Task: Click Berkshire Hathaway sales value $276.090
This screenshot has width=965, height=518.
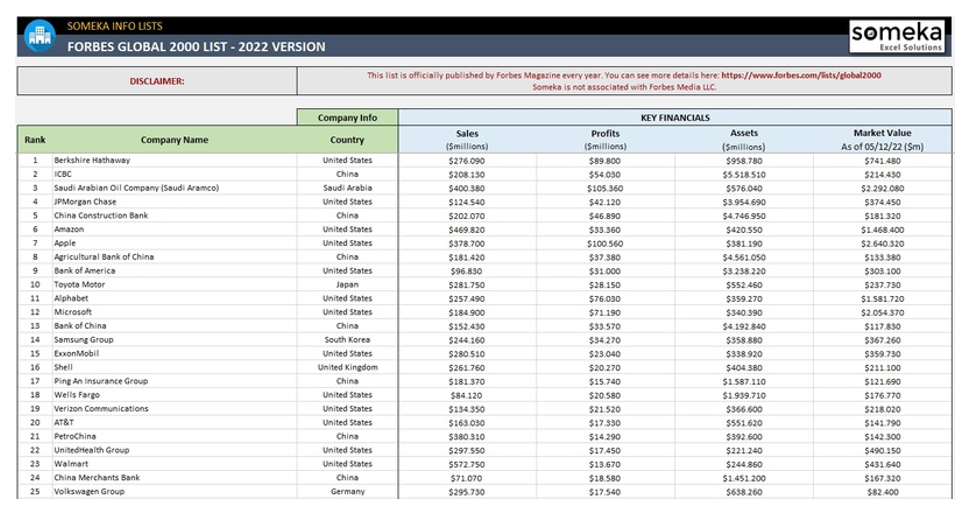Action: (466, 161)
